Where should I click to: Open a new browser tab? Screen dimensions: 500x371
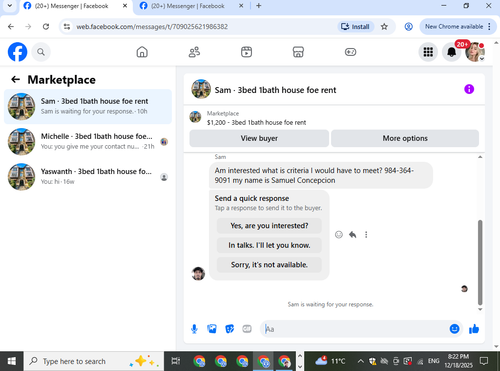(x=259, y=6)
